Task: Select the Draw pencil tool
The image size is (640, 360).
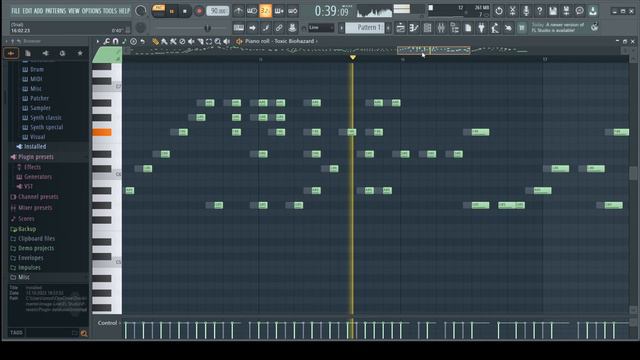Action: click(x=155, y=41)
